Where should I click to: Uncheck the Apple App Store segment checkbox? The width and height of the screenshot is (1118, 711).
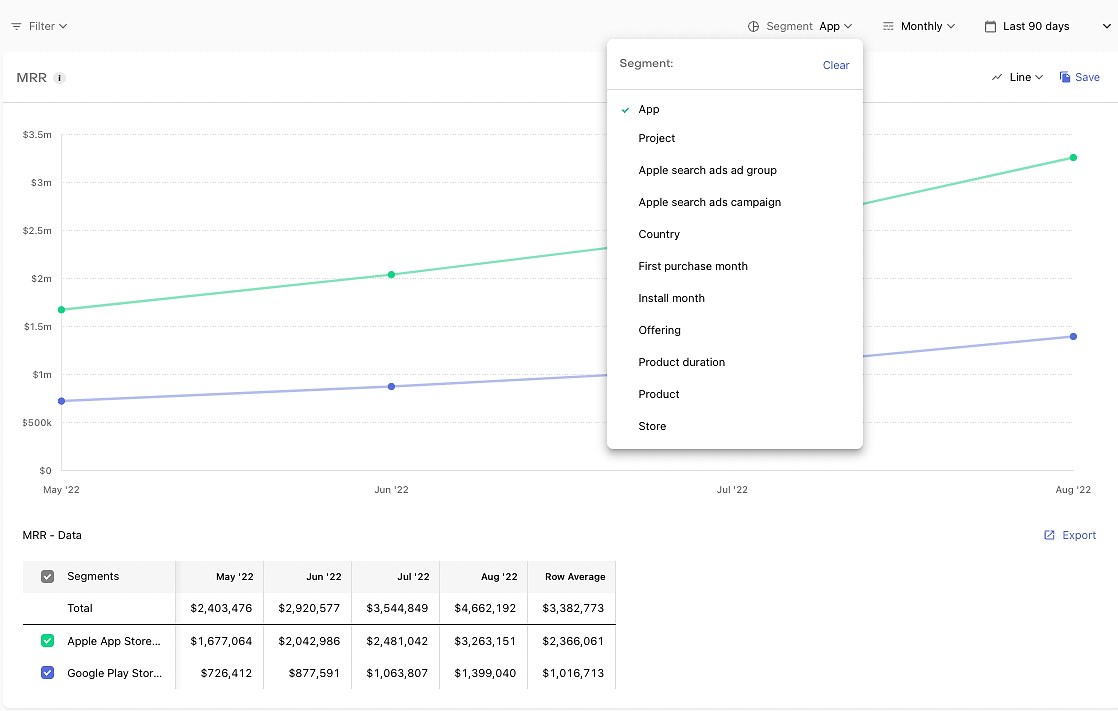(48, 640)
